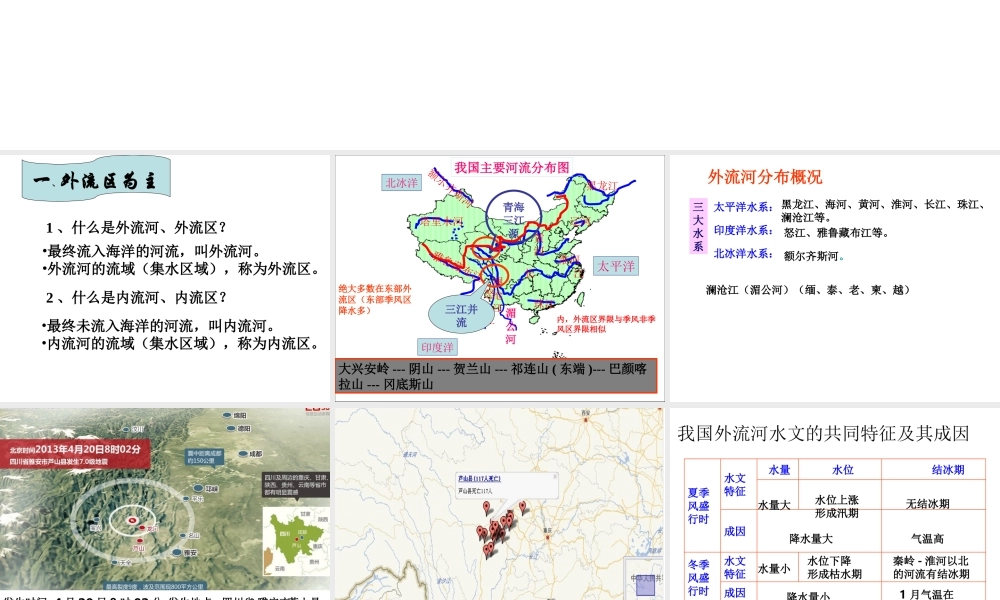Click the Sichuan inset map on earthquake slide
The height and width of the screenshot is (600, 1000).
pos(296,541)
